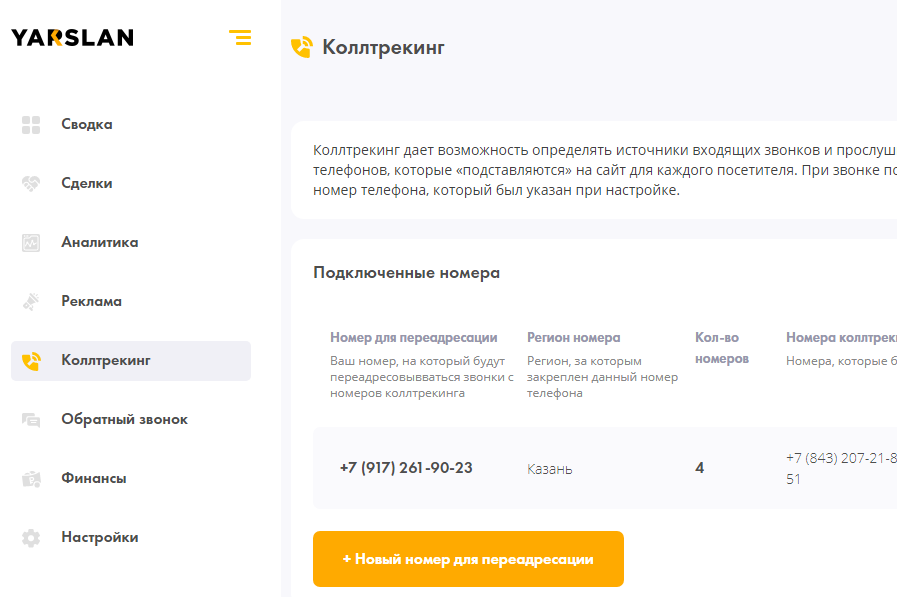Select the Коллтрекинг phone icon in sidebar
The width and height of the screenshot is (897, 597).
coord(31,360)
